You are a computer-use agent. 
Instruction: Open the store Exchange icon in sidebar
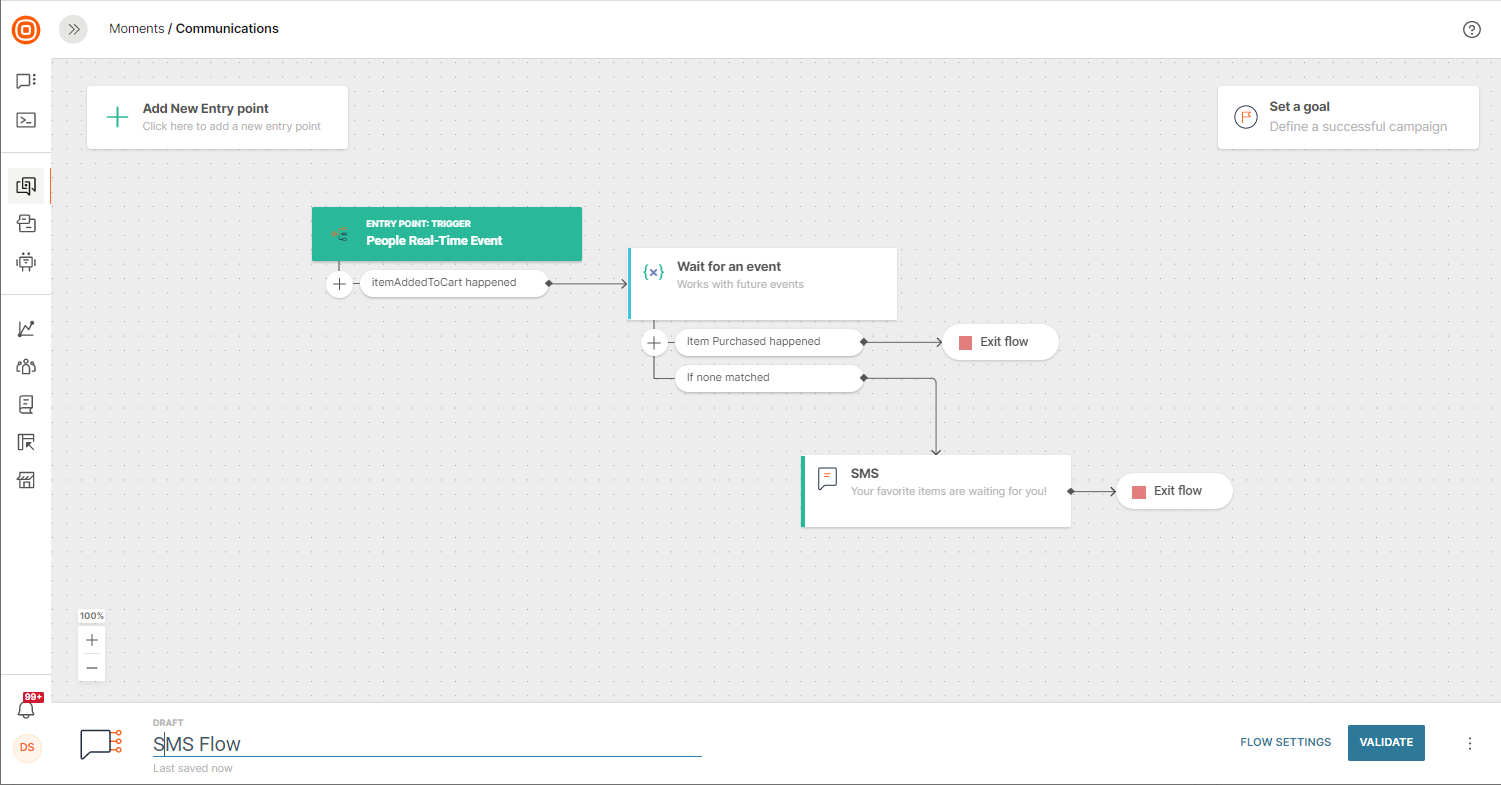point(26,480)
